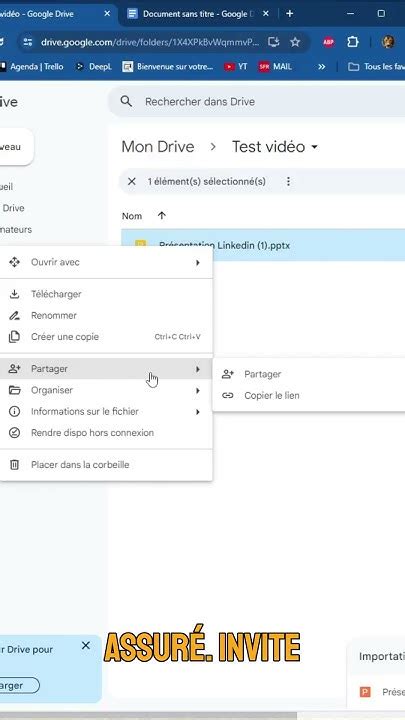The height and width of the screenshot is (720, 405).
Task: Select 'Informations sur le fichier' entry
Action: click(x=106, y=411)
